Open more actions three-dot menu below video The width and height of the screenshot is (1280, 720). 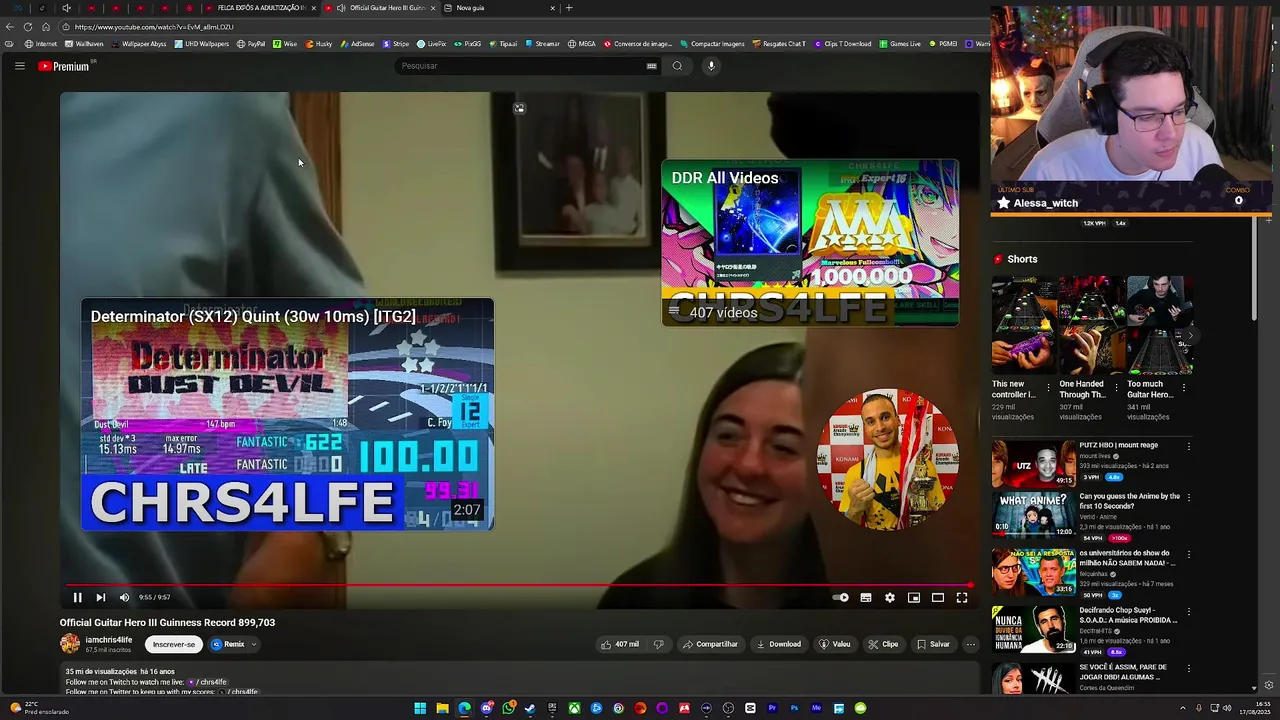[x=970, y=645]
